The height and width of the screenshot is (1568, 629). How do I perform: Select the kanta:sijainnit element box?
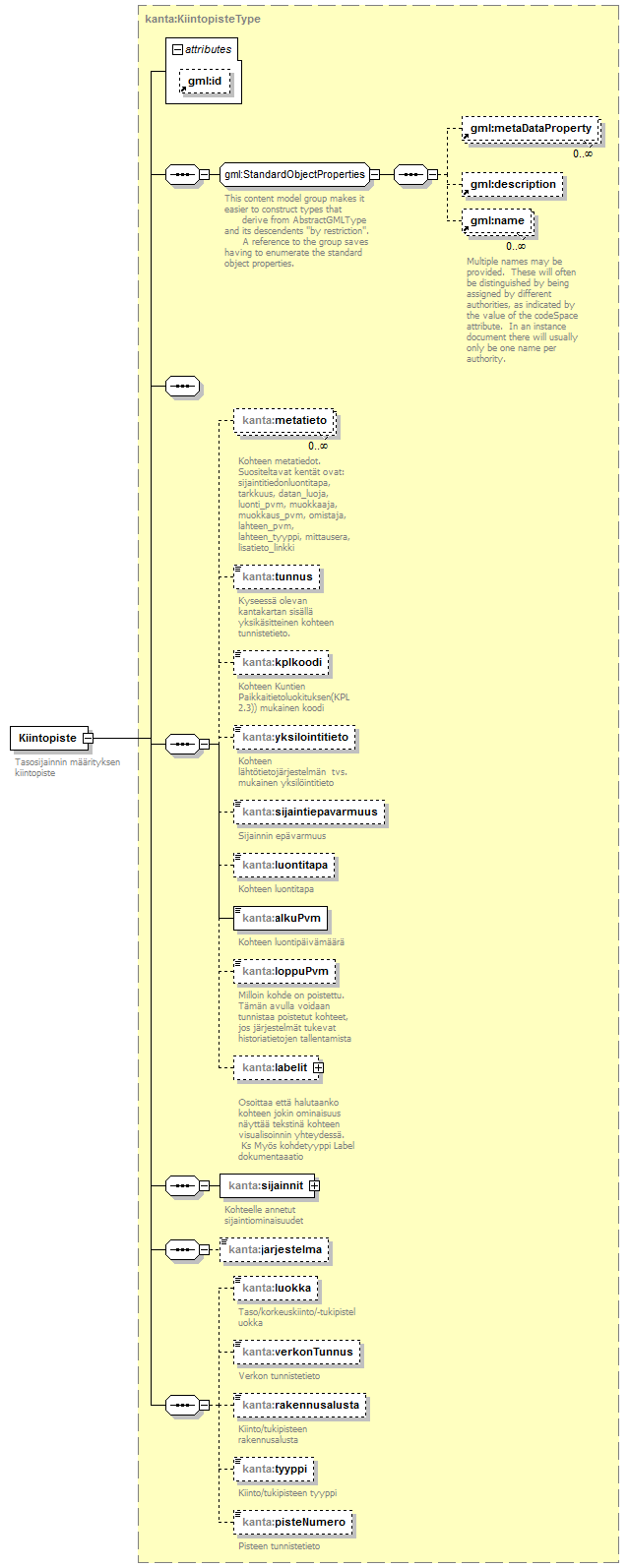[x=265, y=1186]
